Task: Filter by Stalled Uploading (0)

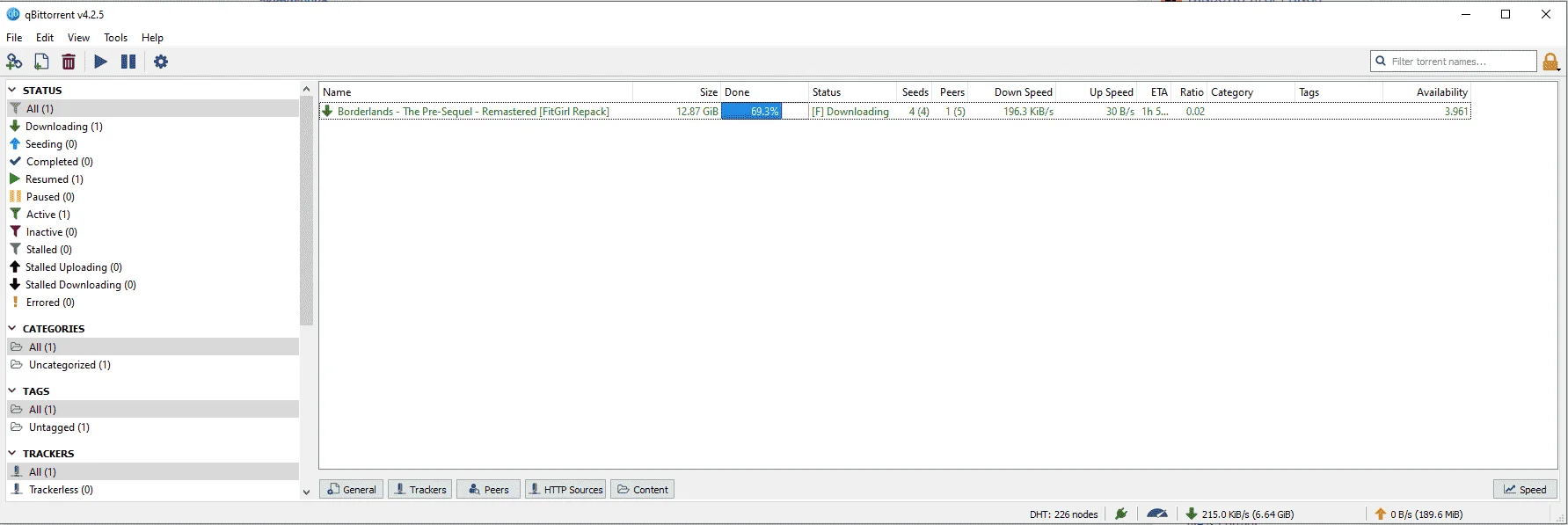Action: click(74, 267)
